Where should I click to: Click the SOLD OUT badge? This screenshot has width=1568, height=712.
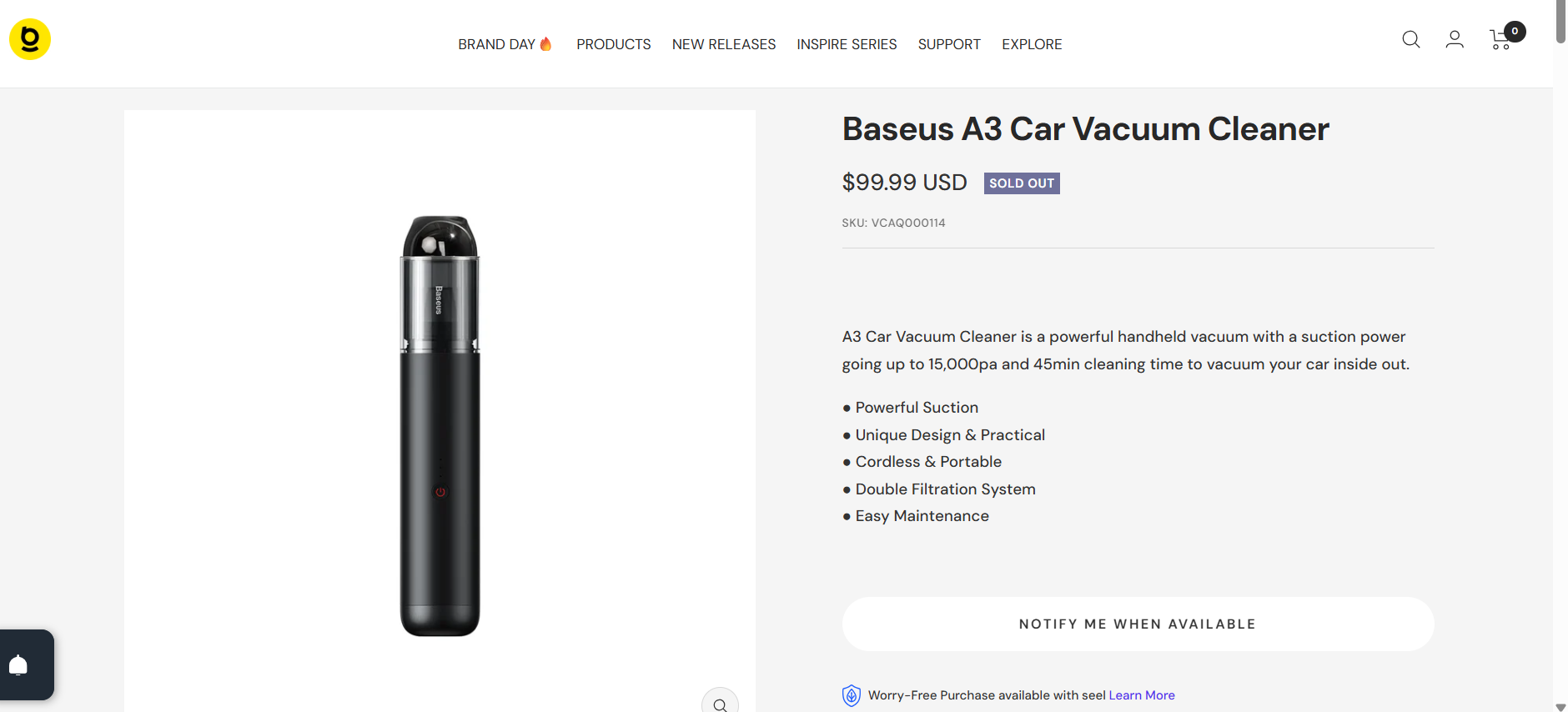pos(1022,183)
